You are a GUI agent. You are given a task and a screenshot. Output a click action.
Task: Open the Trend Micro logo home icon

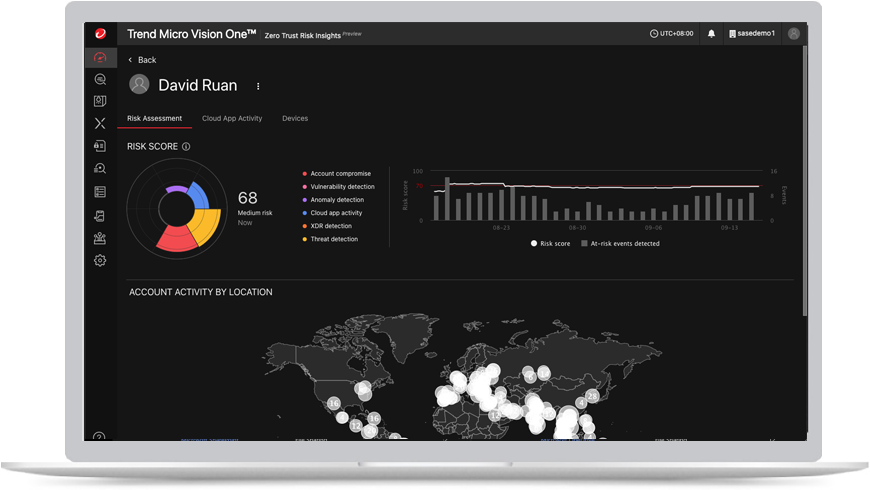(100, 34)
